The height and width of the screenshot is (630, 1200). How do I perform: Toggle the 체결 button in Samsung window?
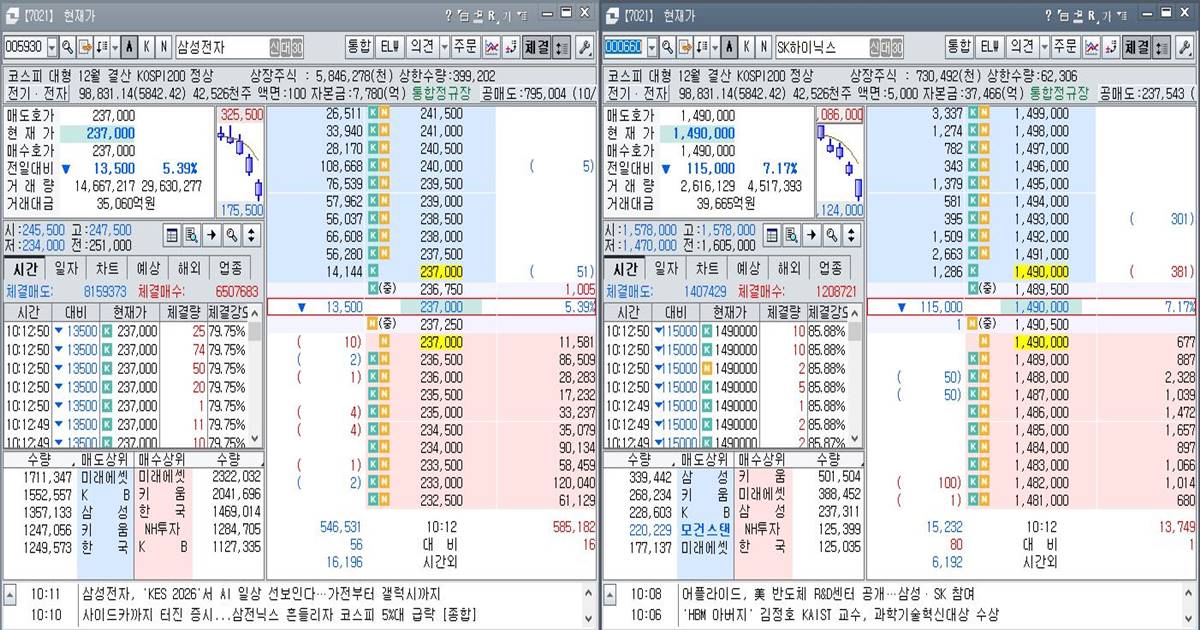point(537,47)
